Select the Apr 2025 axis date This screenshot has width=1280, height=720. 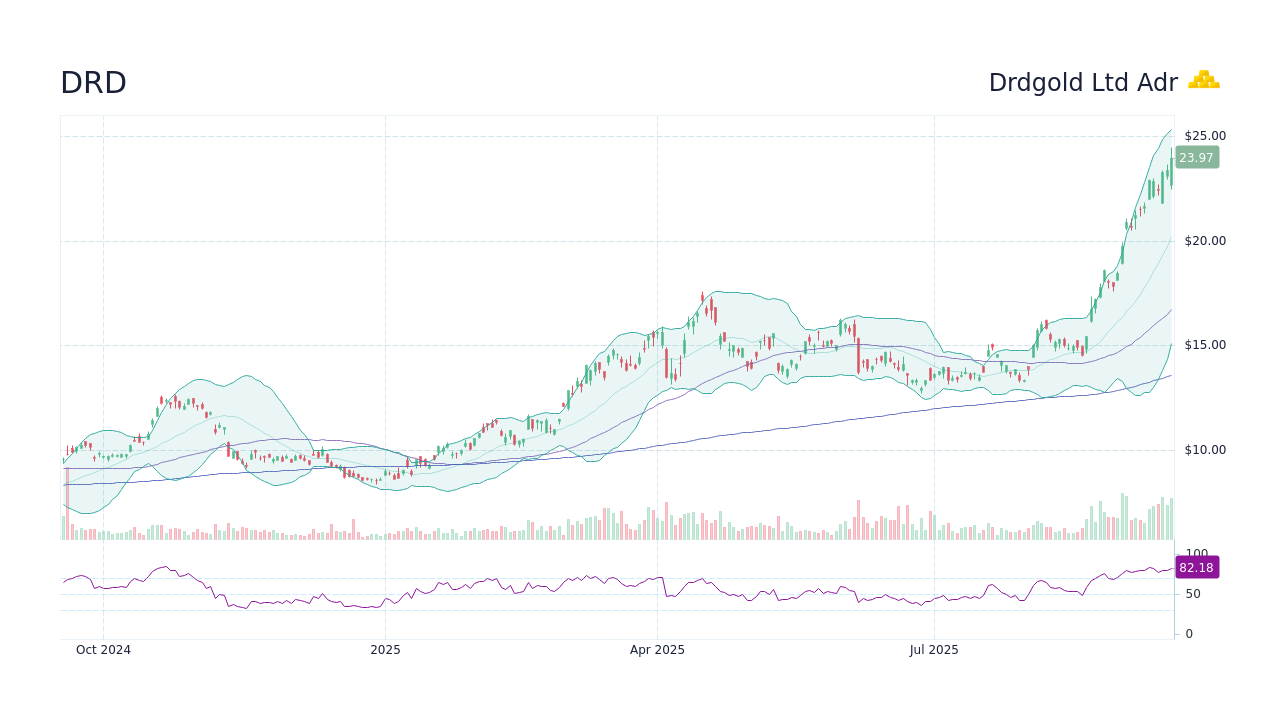click(x=658, y=649)
